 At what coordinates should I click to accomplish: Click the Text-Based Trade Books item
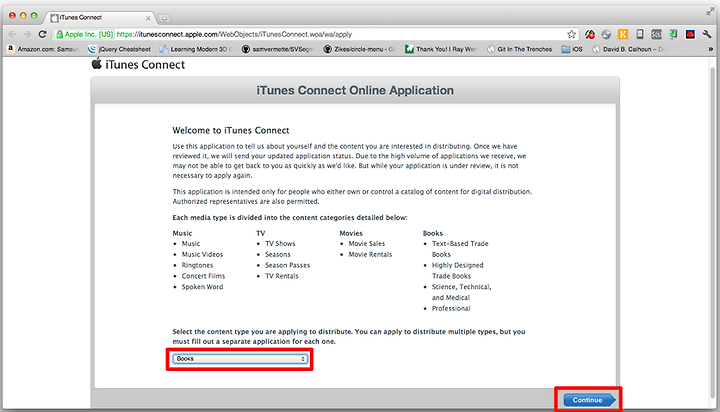pyautogui.click(x=460, y=249)
